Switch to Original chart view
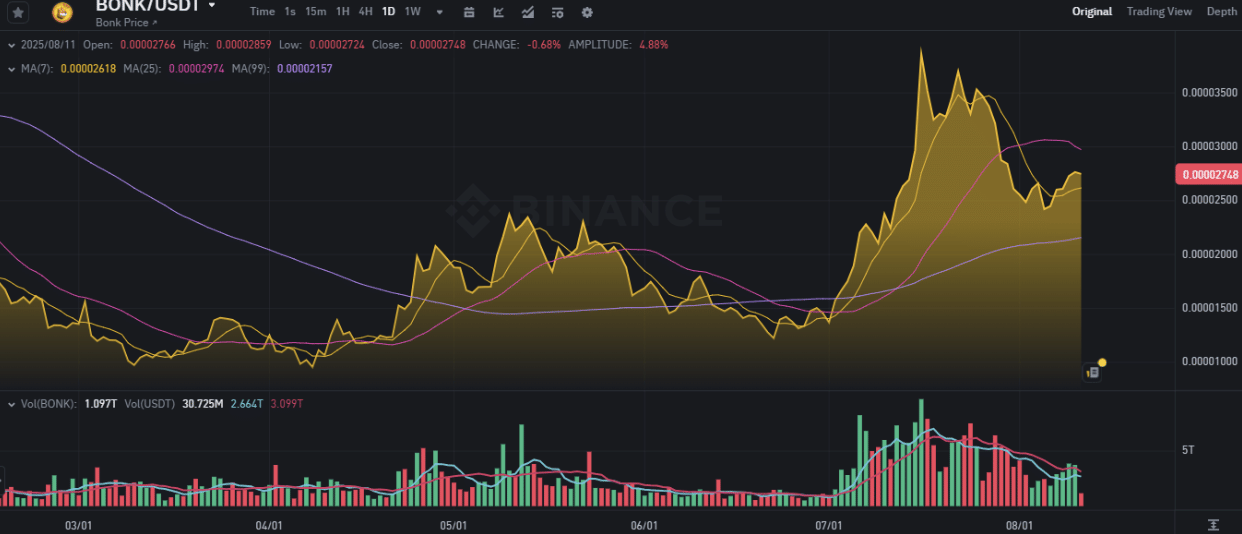 click(x=1092, y=12)
